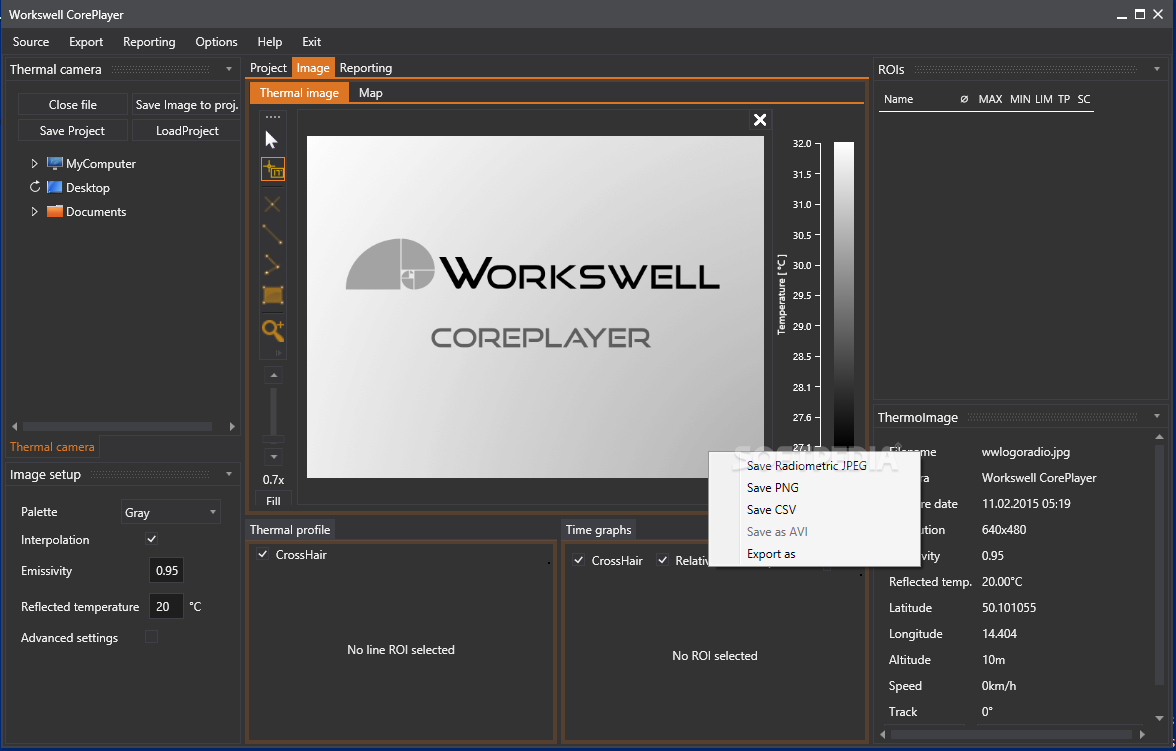Click the grayscale temperature palette bar
1176x751 pixels.
coord(844,296)
